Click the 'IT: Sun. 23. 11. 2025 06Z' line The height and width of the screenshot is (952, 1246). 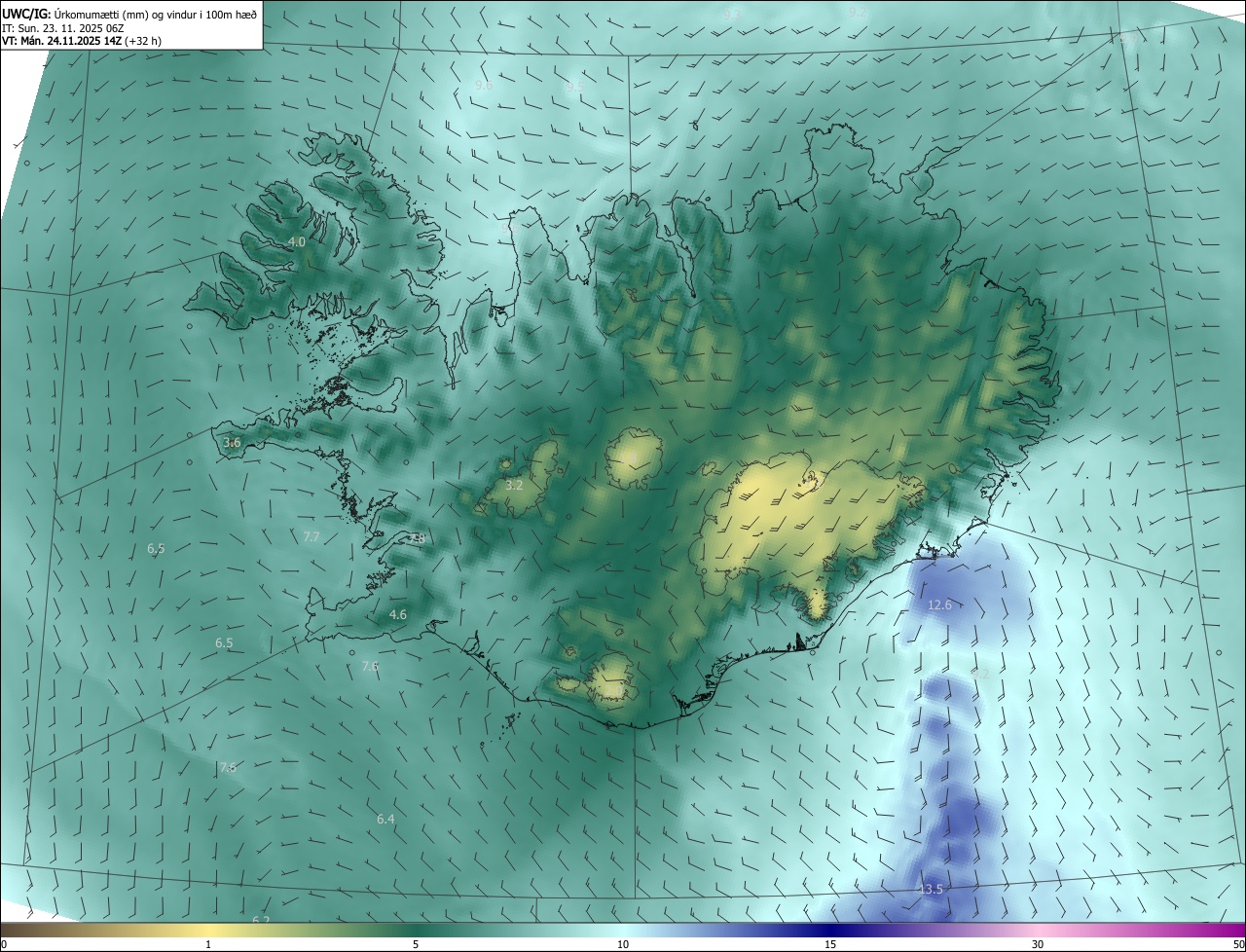click(63, 27)
